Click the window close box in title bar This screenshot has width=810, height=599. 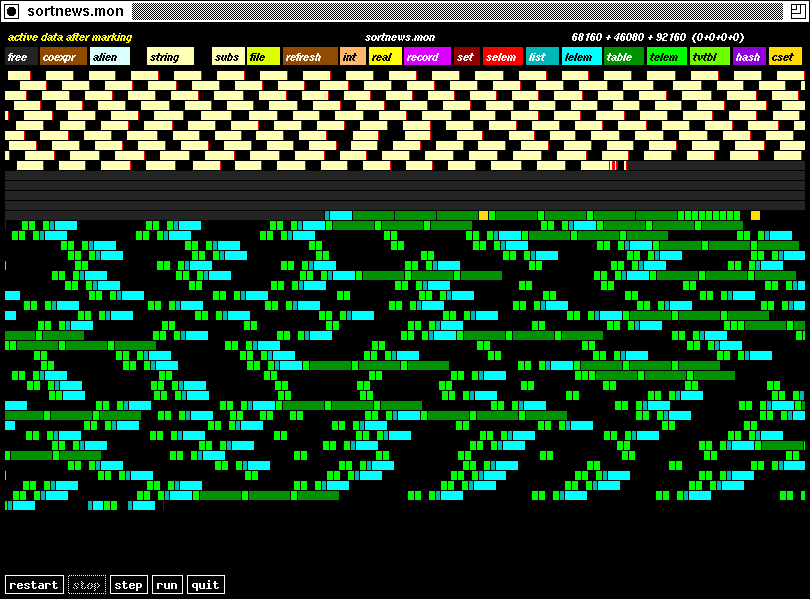pyautogui.click(x=12, y=12)
